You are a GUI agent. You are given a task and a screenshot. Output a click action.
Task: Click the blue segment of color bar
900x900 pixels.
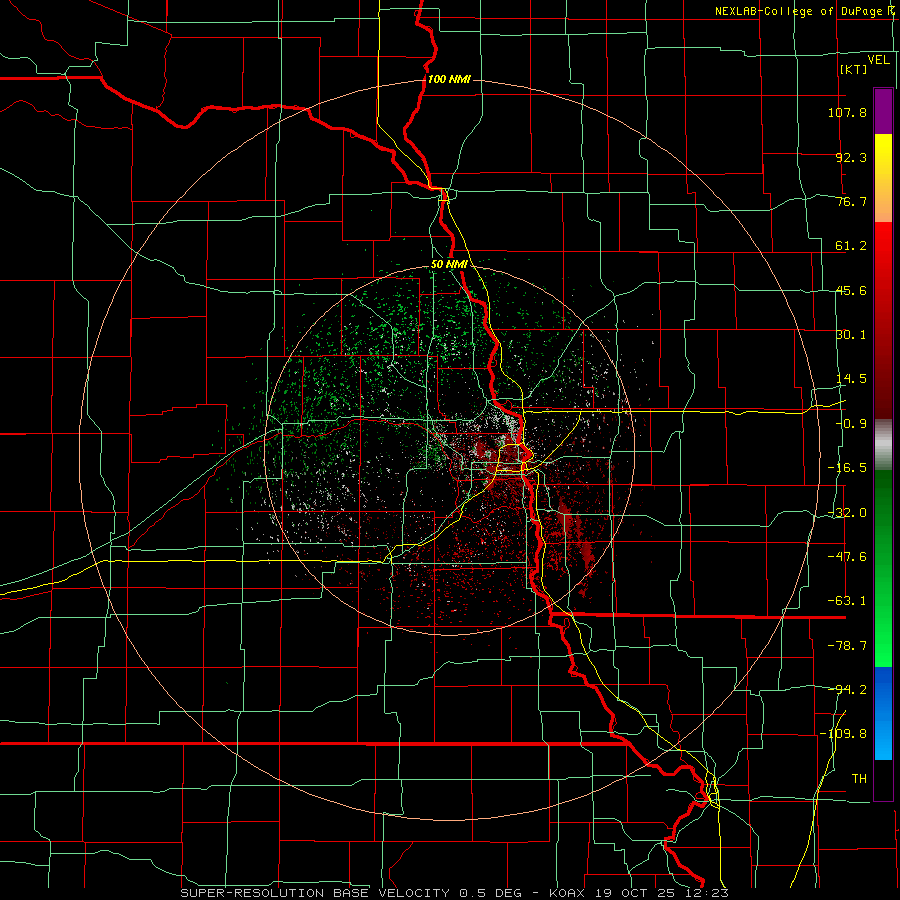coord(883,713)
